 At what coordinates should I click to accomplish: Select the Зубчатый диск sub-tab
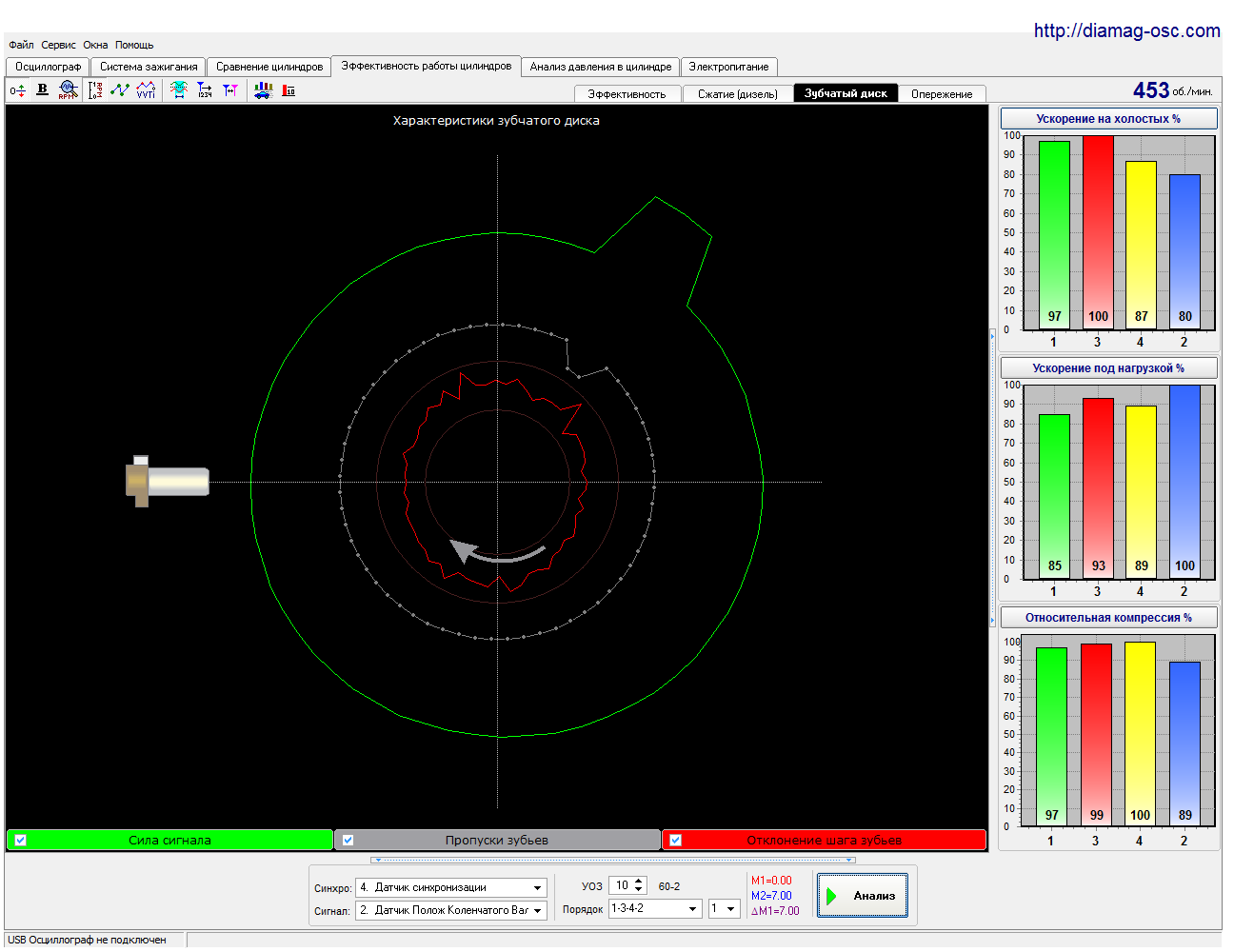pos(846,92)
